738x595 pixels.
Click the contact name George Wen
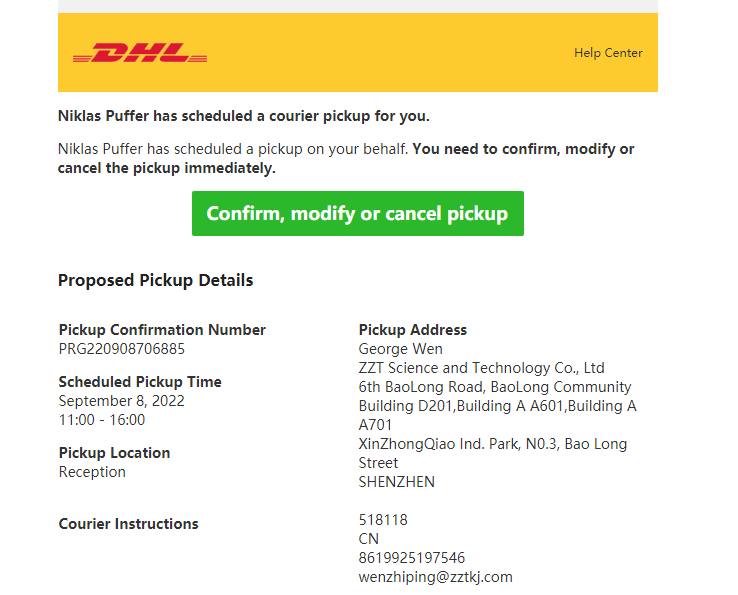[400, 349]
